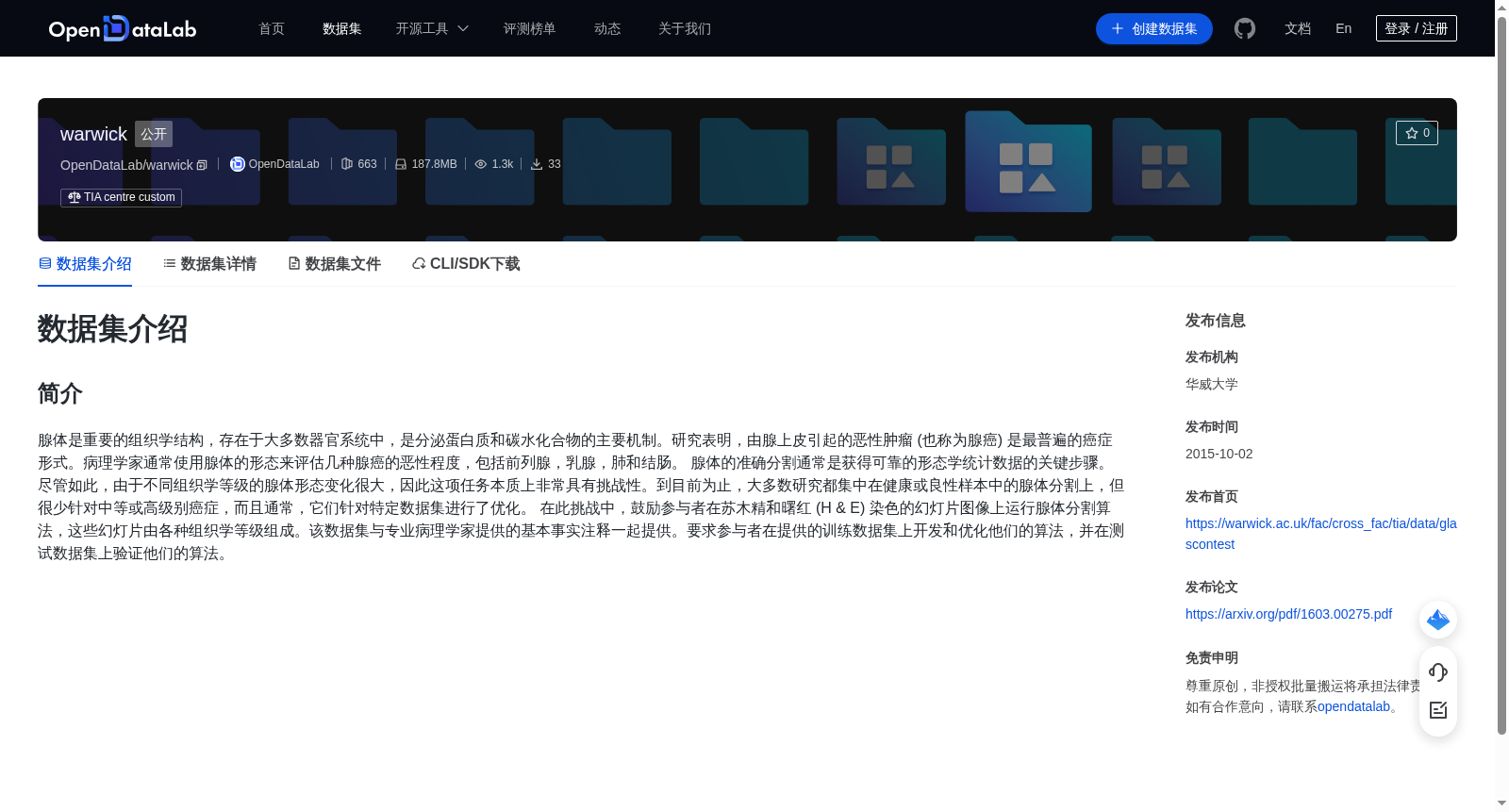Image resolution: width=1509 pixels, height=812 pixels.
Task: Open the GitHub icon link
Action: 1245,29
